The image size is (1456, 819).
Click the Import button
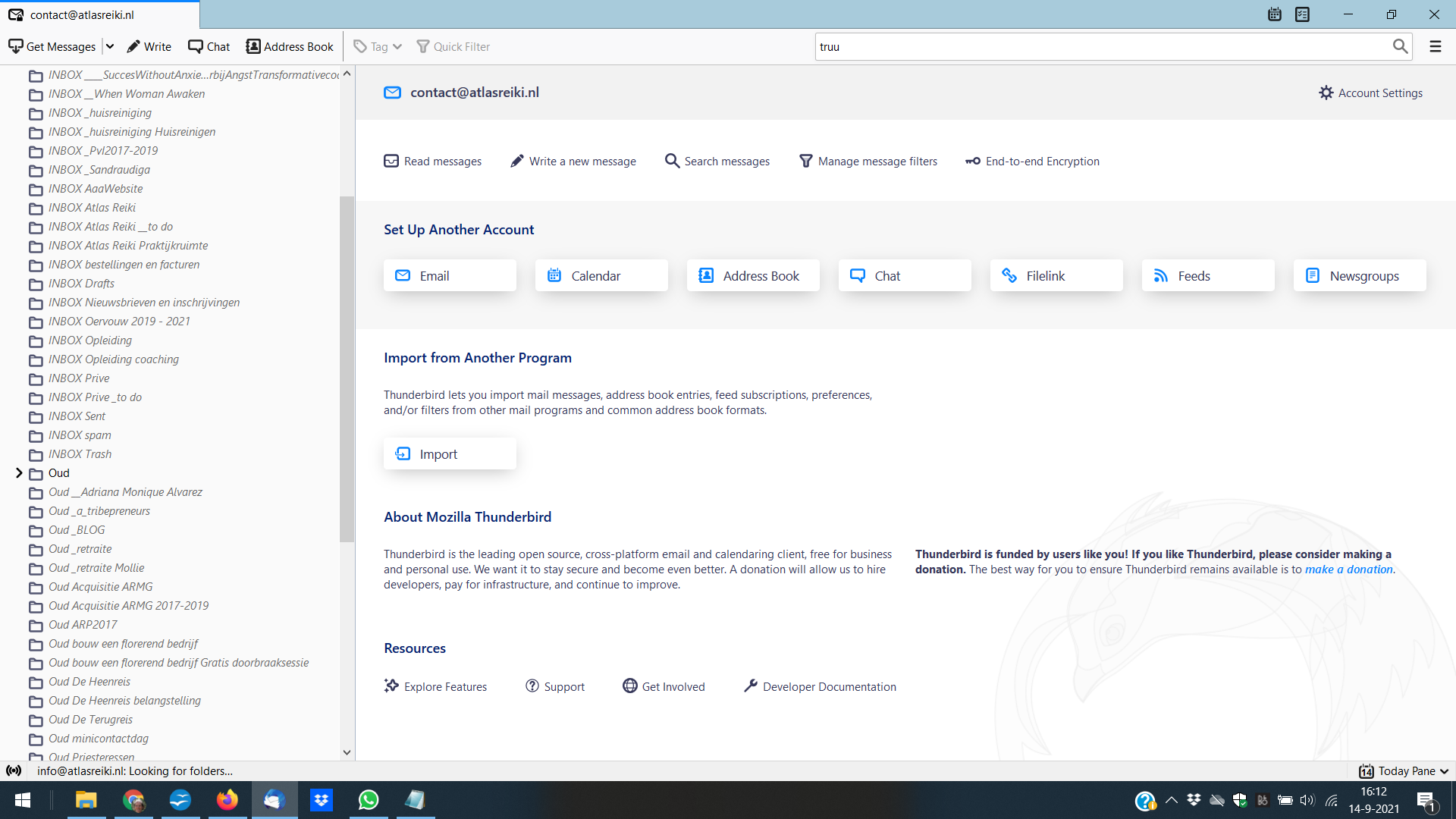pyautogui.click(x=450, y=453)
